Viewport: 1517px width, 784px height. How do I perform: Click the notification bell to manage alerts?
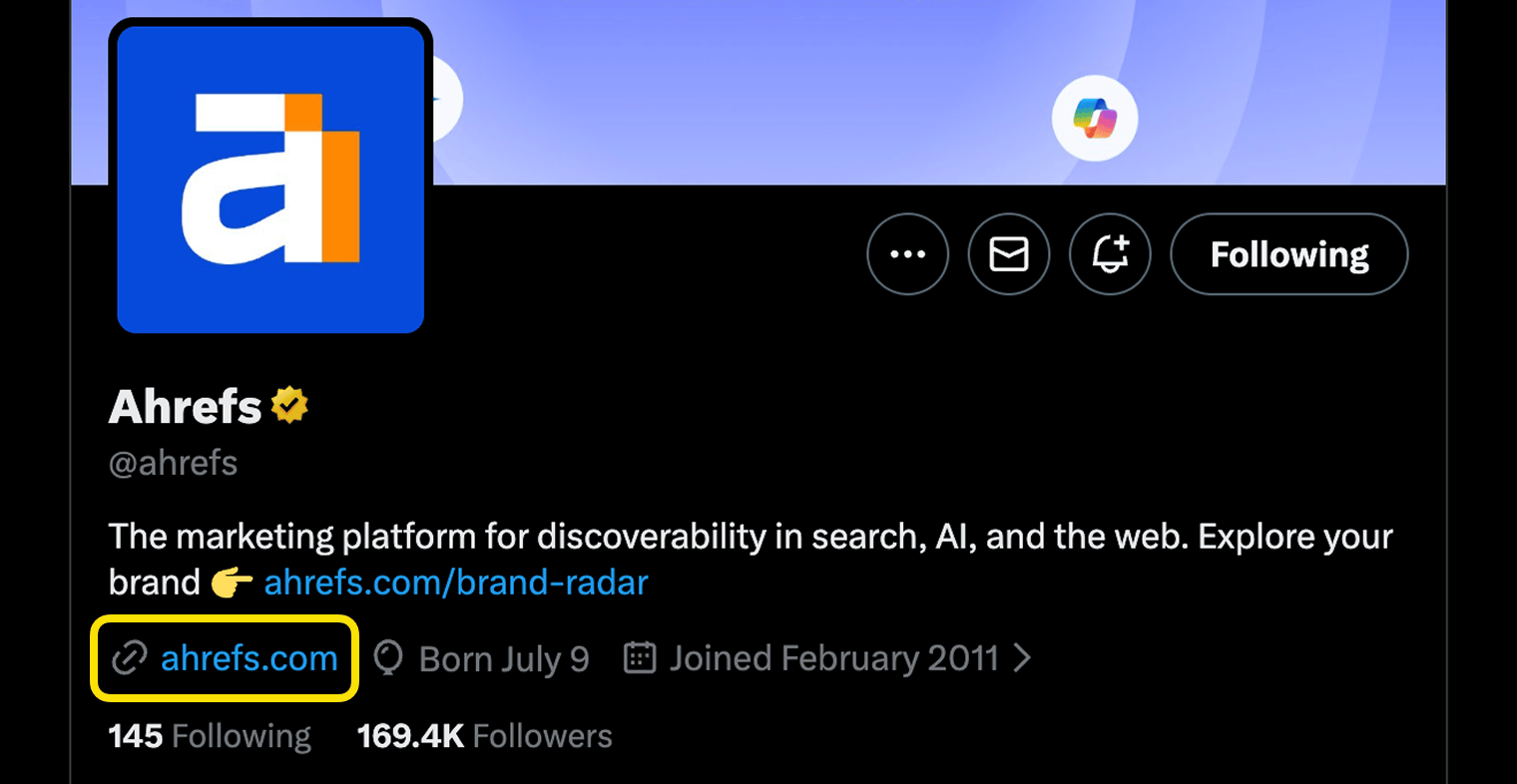tap(1110, 254)
